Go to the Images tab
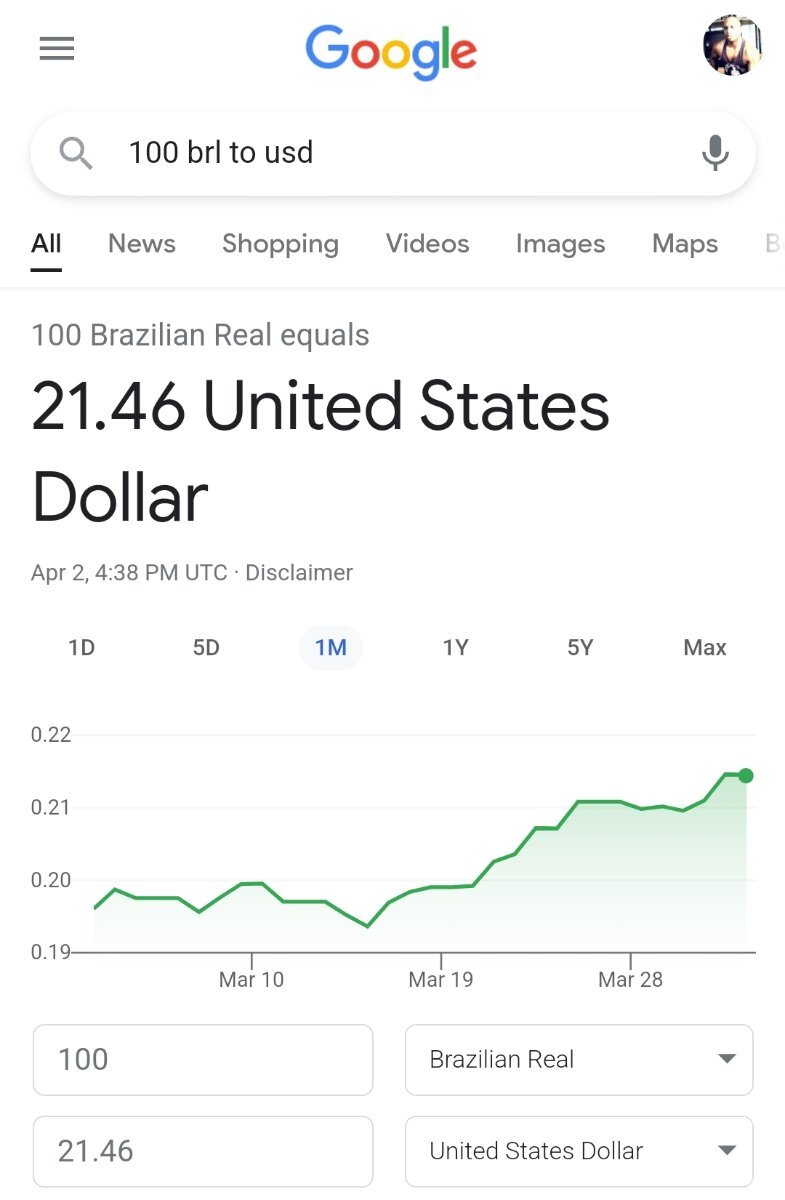This screenshot has width=785, height=1200. click(x=560, y=244)
